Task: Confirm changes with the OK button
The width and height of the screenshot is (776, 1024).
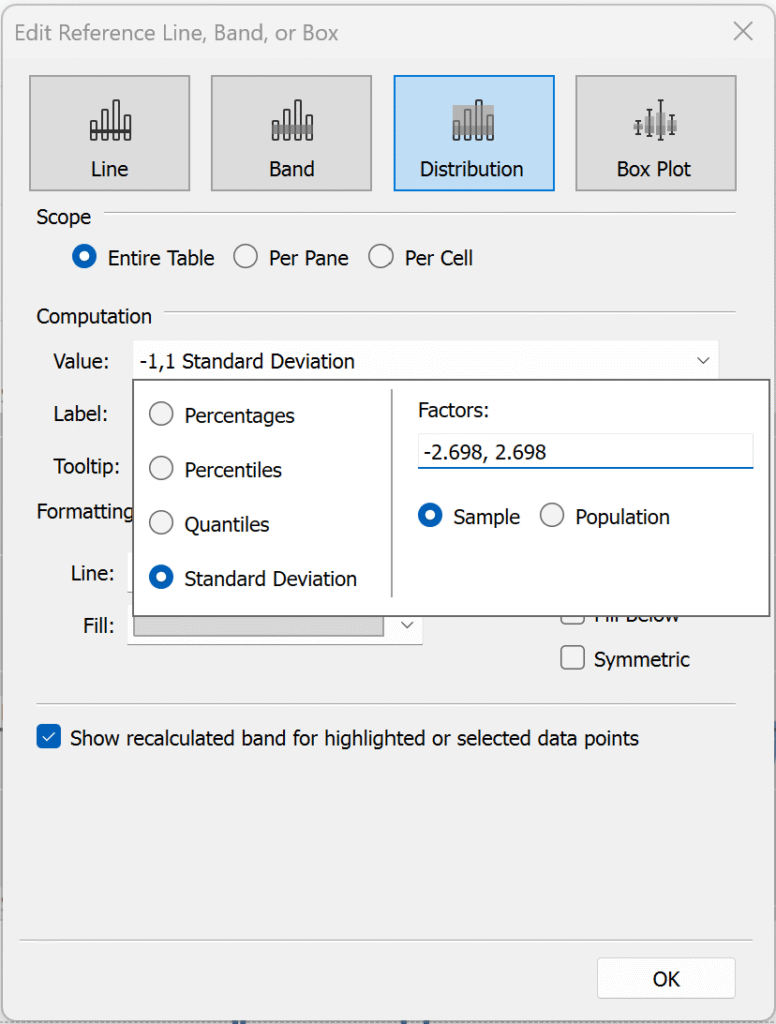Action: tap(666, 978)
